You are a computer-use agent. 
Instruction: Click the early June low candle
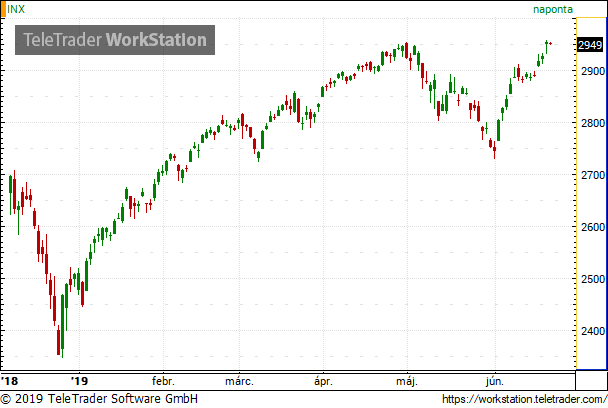pyautogui.click(x=494, y=150)
